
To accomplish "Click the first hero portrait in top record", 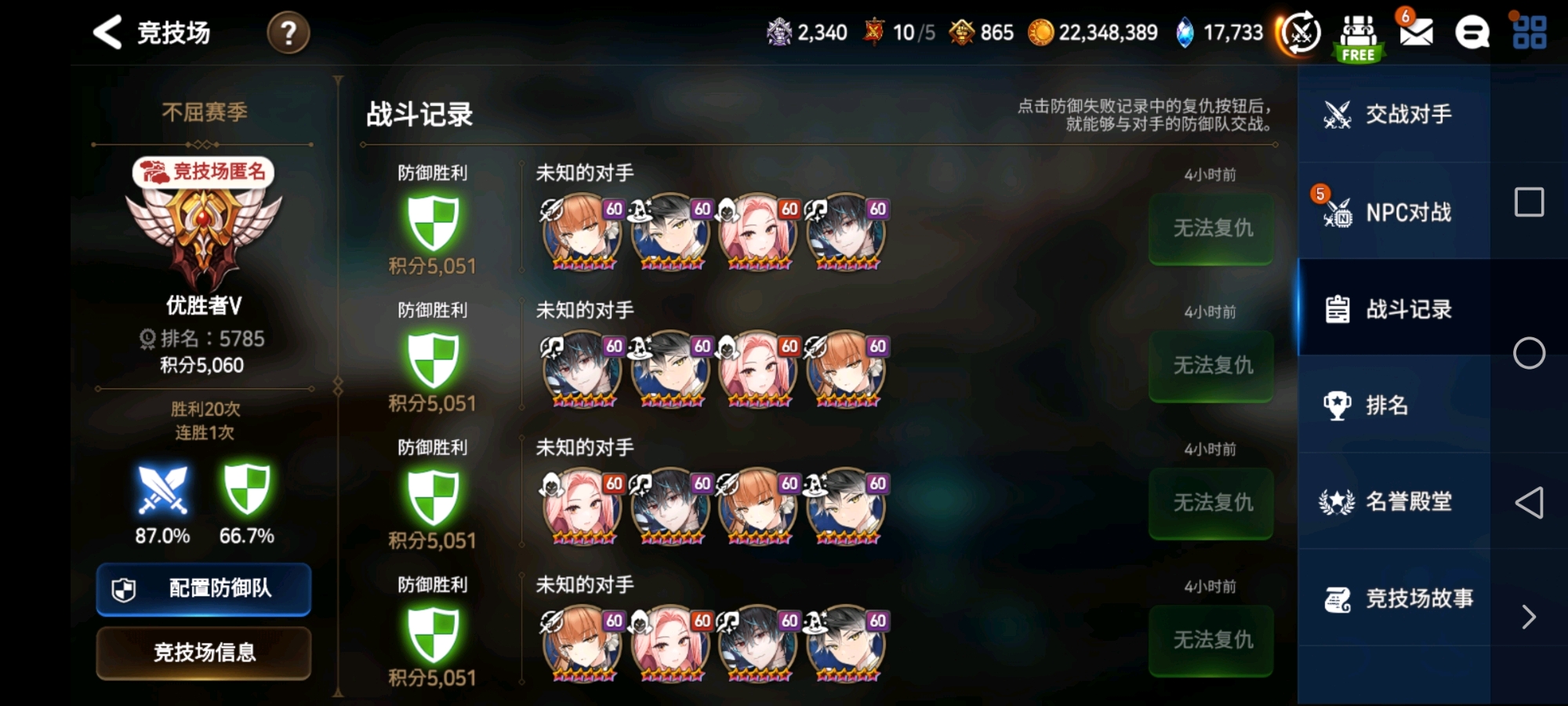I will pyautogui.click(x=583, y=234).
